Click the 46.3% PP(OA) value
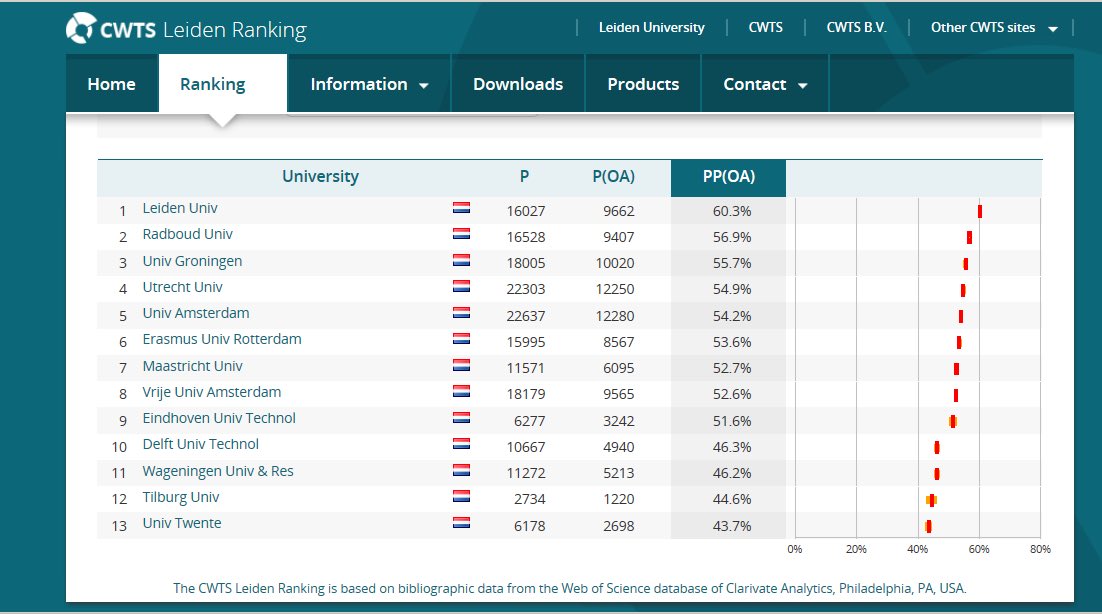The width and height of the screenshot is (1102, 614). pos(732,447)
